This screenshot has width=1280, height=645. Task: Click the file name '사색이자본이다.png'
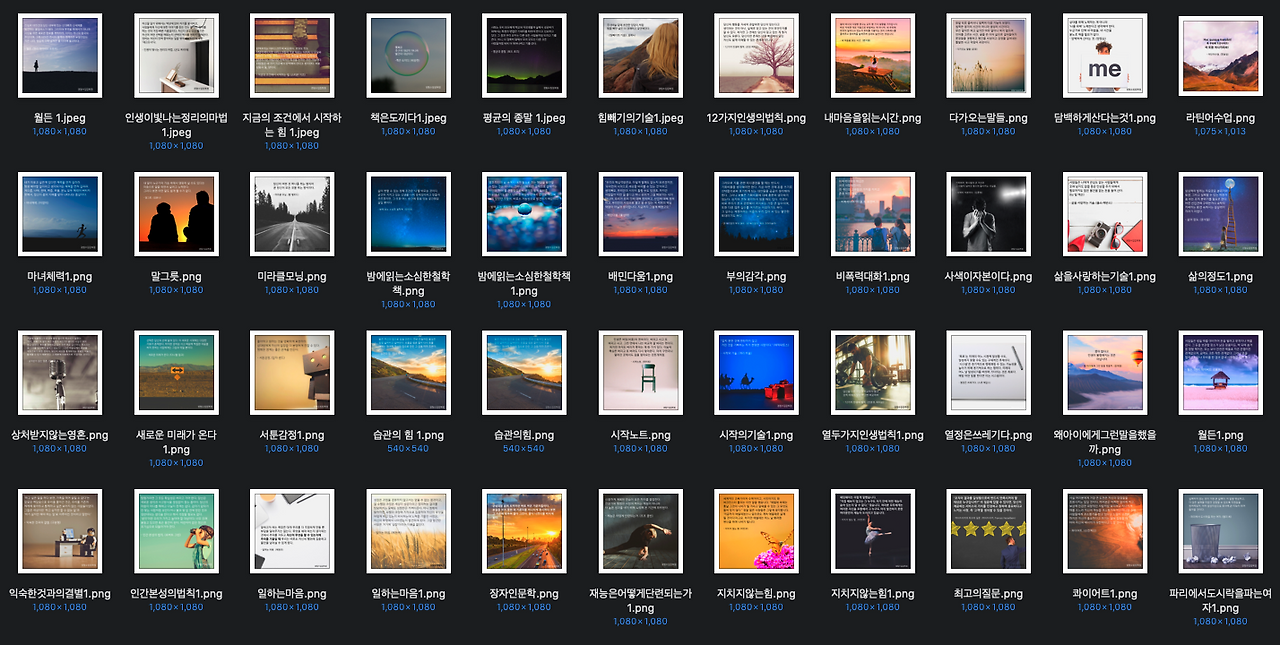[988, 277]
